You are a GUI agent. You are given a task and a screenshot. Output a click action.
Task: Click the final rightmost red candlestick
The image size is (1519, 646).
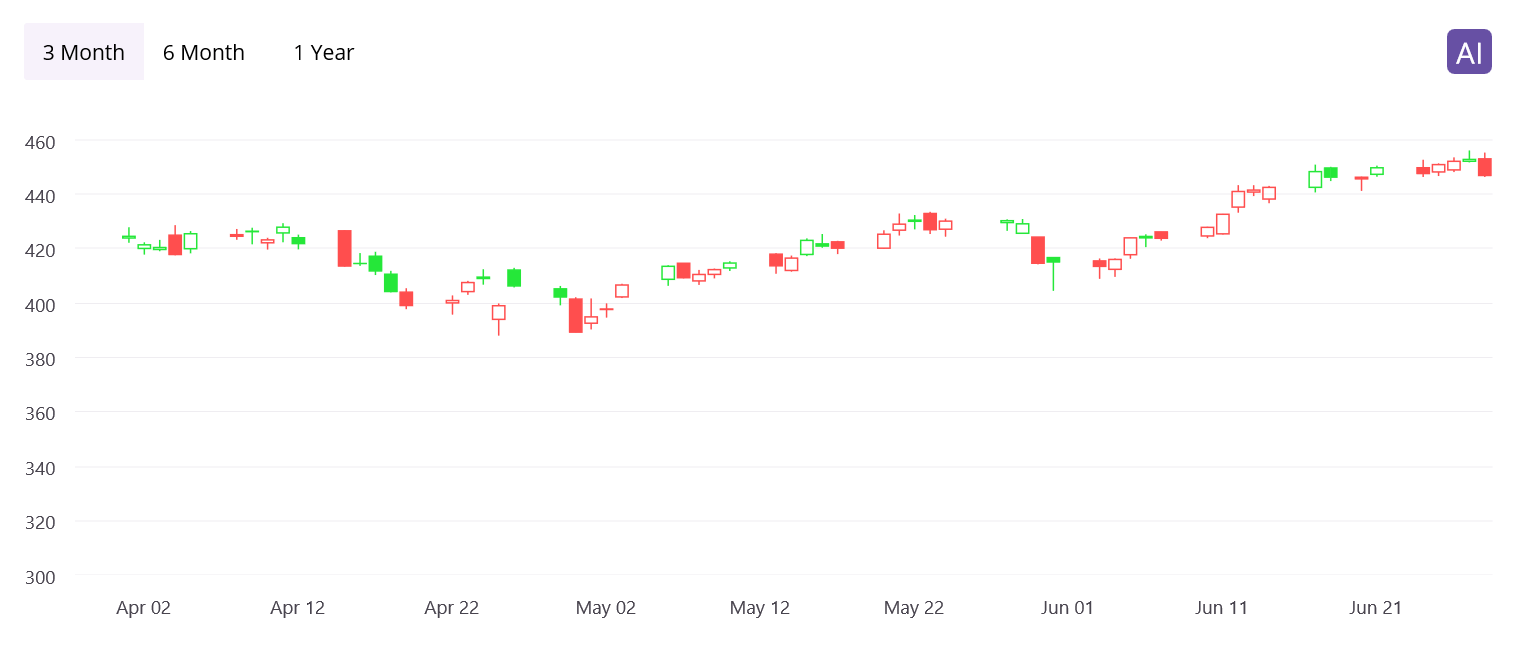1484,167
